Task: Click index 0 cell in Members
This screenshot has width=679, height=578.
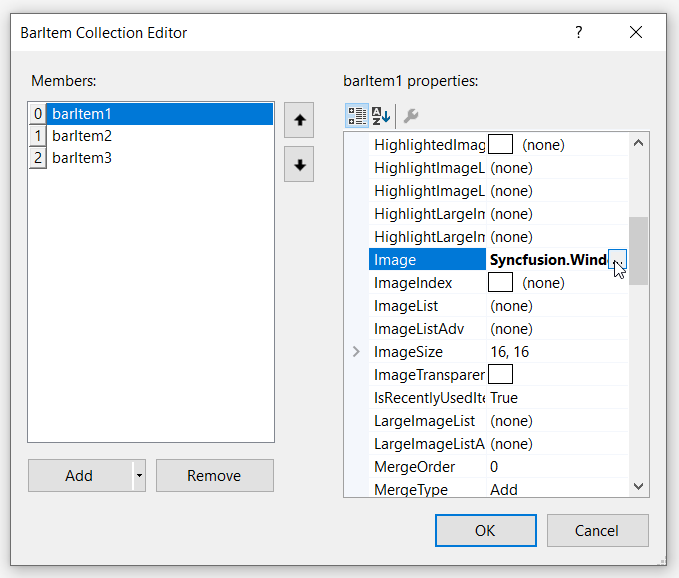Action: (38, 114)
